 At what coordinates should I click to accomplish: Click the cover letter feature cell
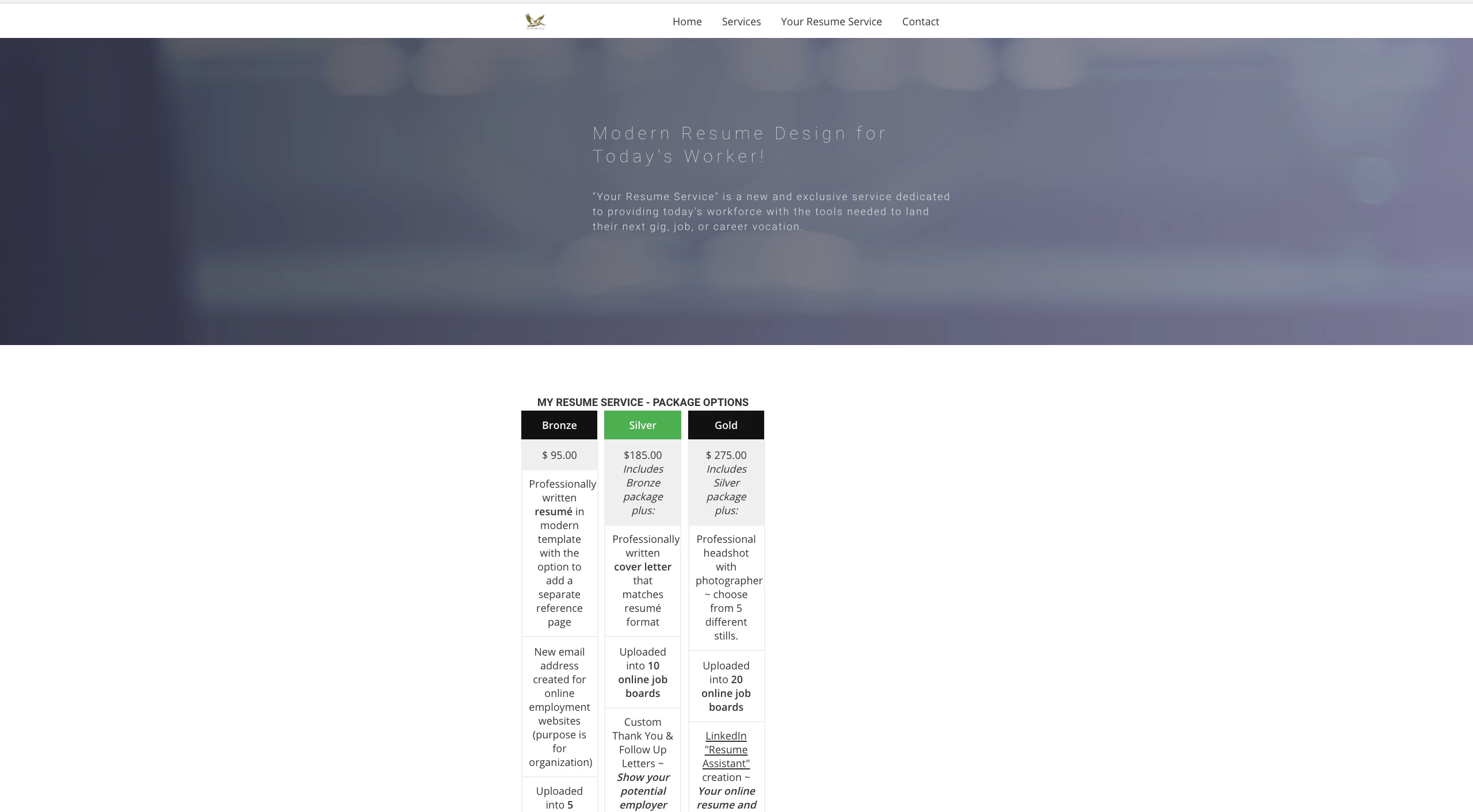642,580
